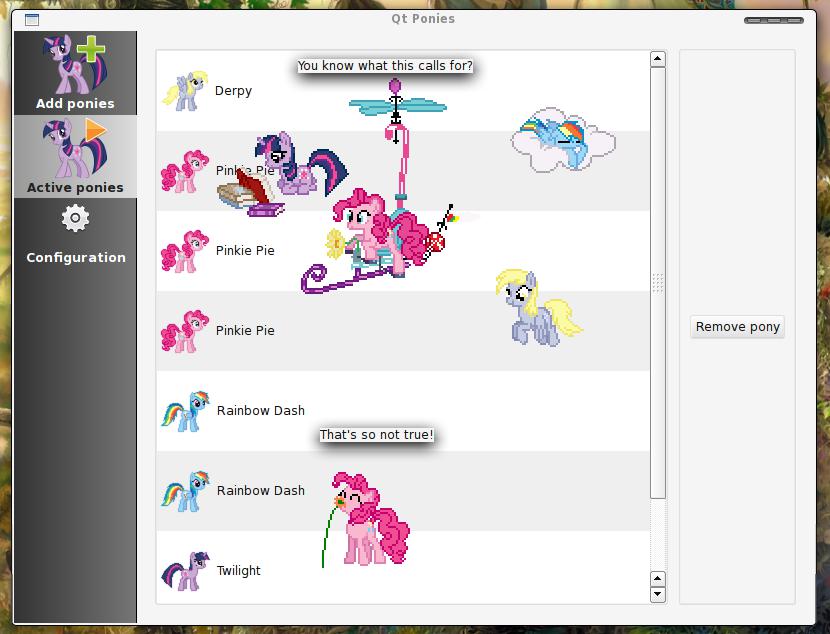Select the Derpy list thumbnail icon
Screen dimensions: 830x634
pyautogui.click(x=185, y=91)
